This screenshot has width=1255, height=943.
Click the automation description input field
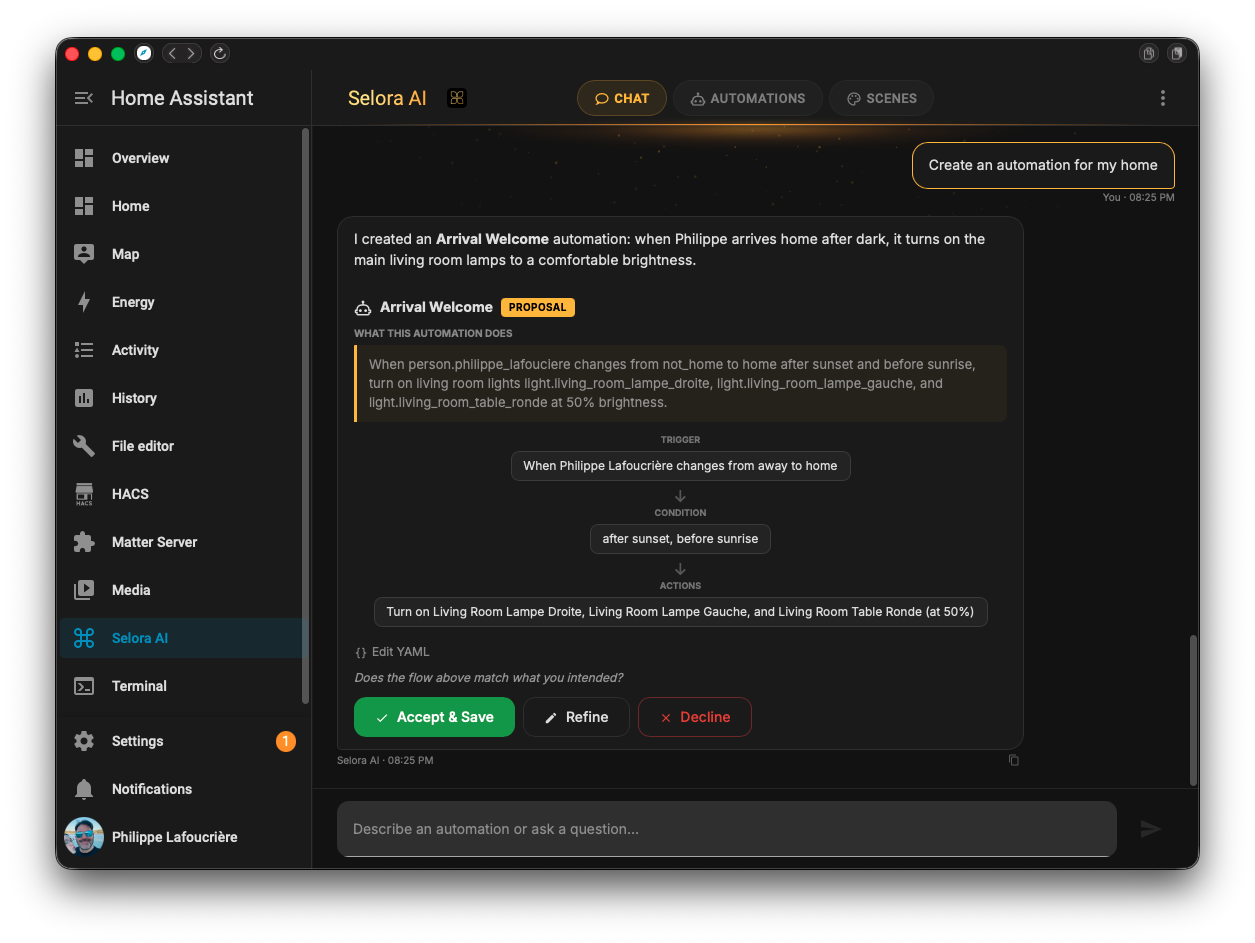pyautogui.click(x=700, y=829)
